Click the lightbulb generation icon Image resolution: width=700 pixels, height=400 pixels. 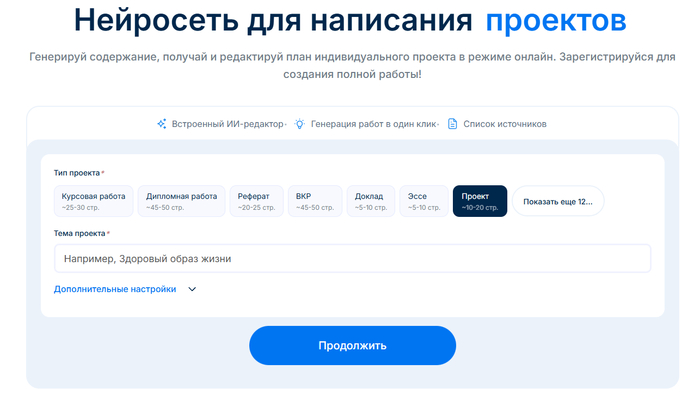coord(299,124)
